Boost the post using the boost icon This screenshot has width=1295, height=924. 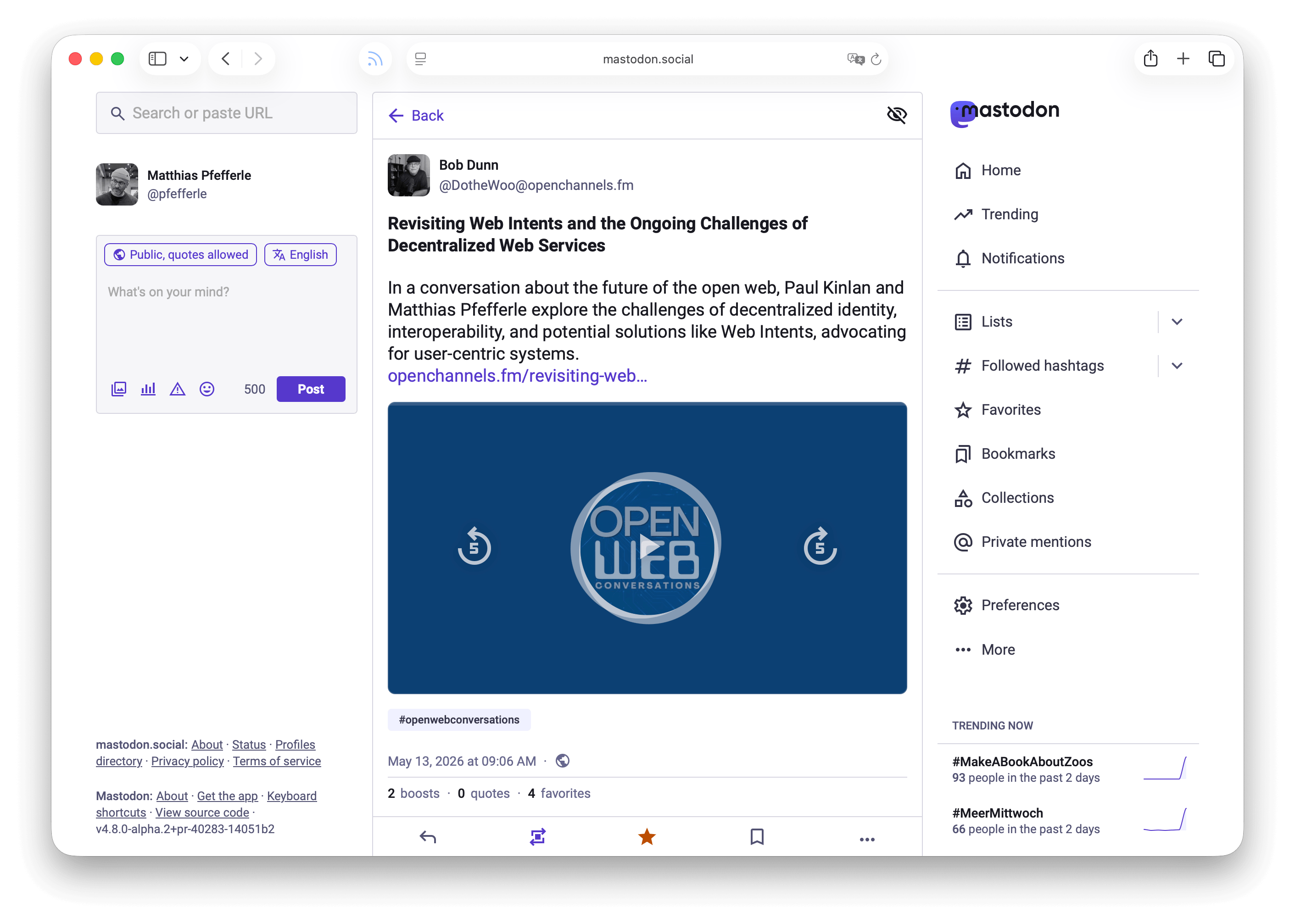[x=538, y=837]
